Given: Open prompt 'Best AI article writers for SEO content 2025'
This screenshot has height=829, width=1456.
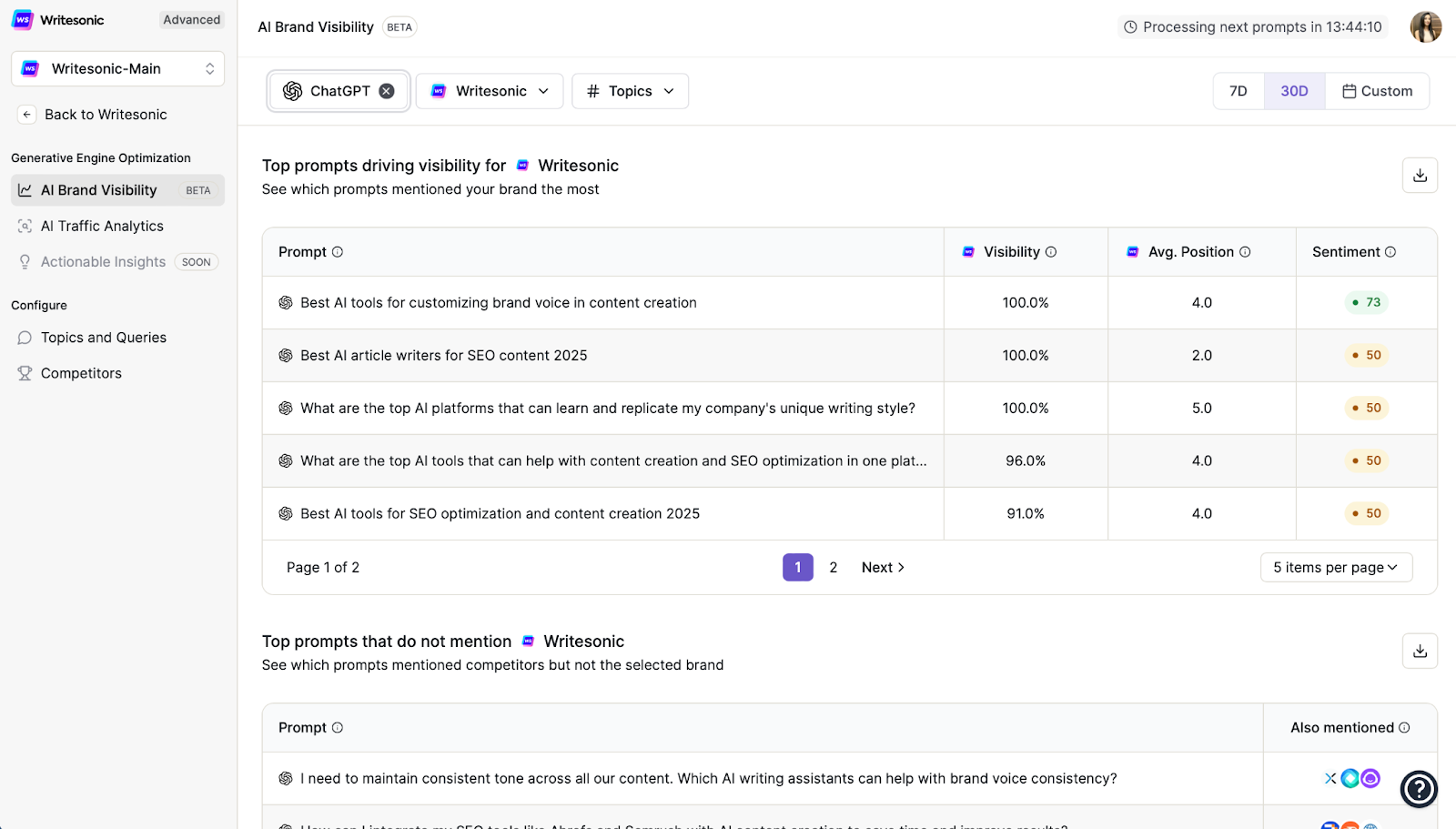Looking at the screenshot, I should point(444,356).
